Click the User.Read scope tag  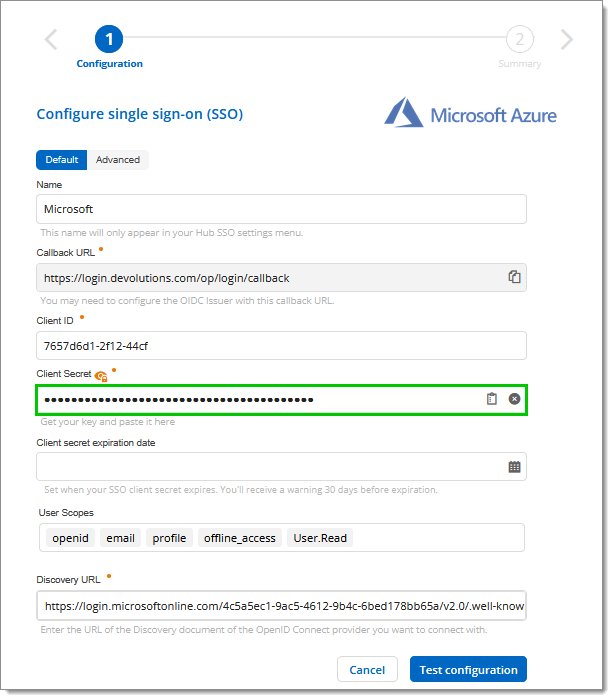pos(320,538)
